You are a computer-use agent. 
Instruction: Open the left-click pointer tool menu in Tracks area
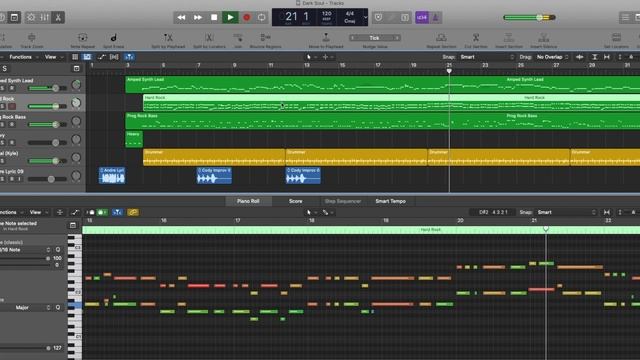[x=311, y=57]
